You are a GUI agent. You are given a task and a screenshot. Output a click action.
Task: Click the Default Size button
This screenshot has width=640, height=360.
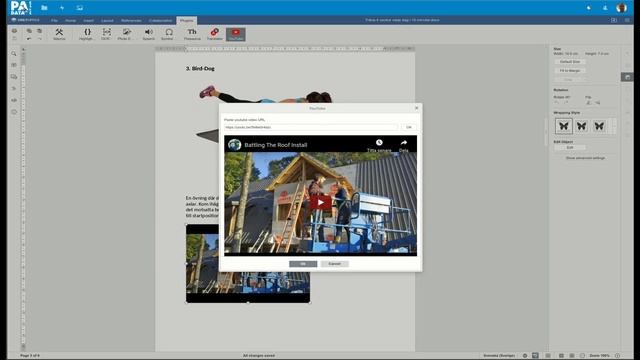570,62
